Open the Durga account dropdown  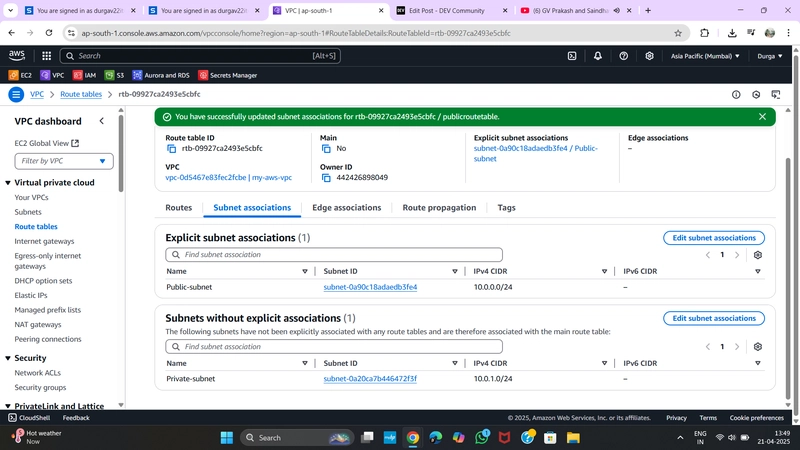[x=769, y=56]
